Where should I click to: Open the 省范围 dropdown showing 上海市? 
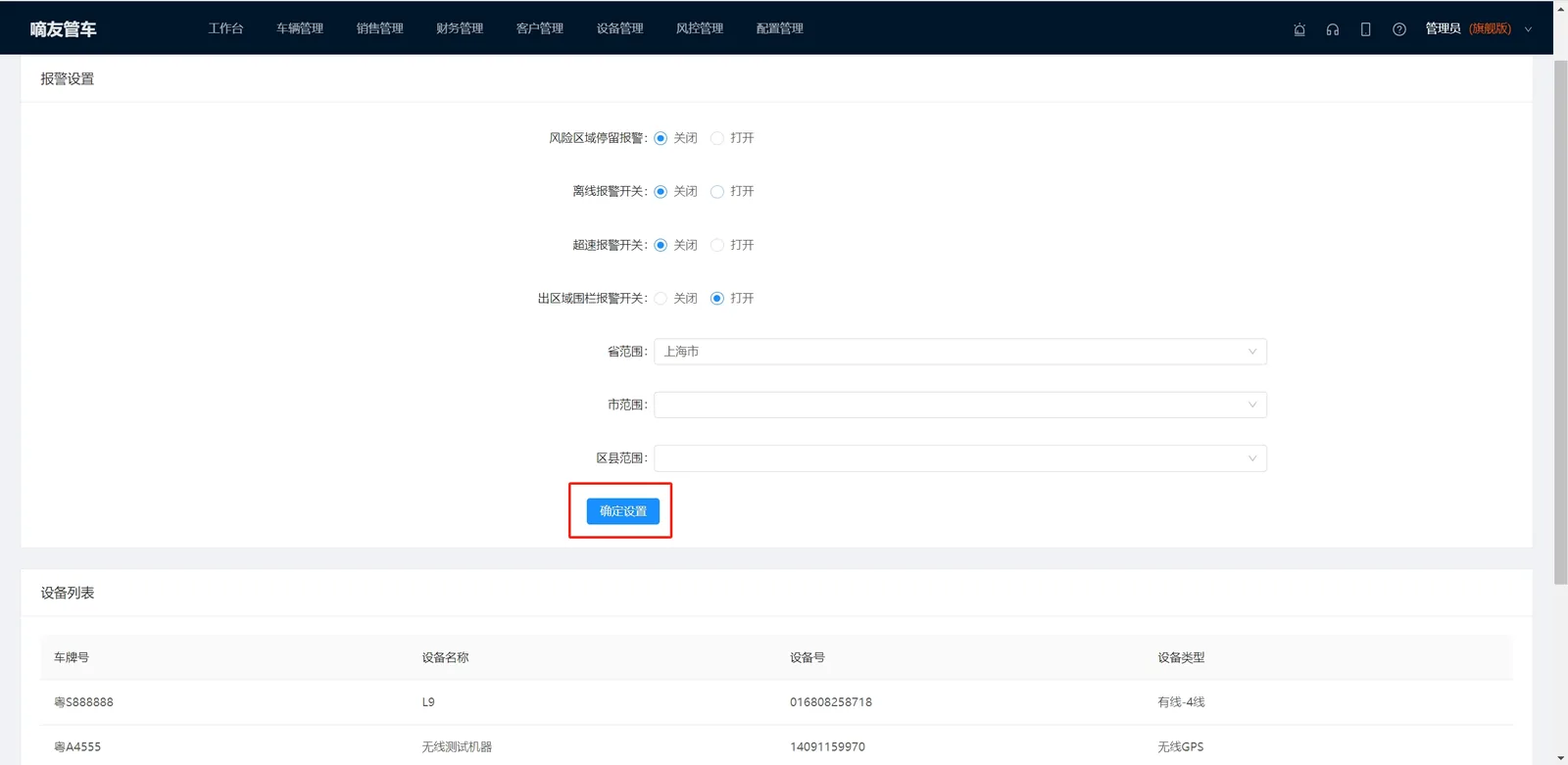coord(960,352)
